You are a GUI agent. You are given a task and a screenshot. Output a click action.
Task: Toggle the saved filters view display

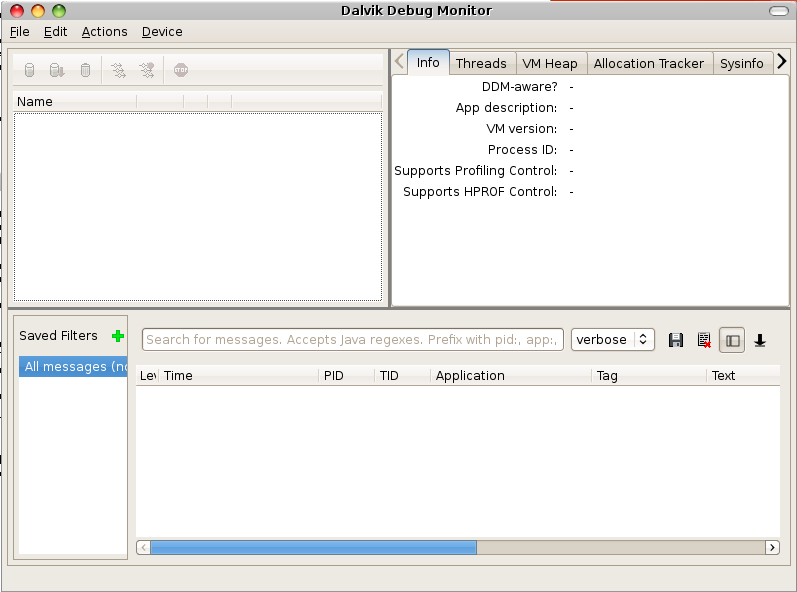click(732, 340)
